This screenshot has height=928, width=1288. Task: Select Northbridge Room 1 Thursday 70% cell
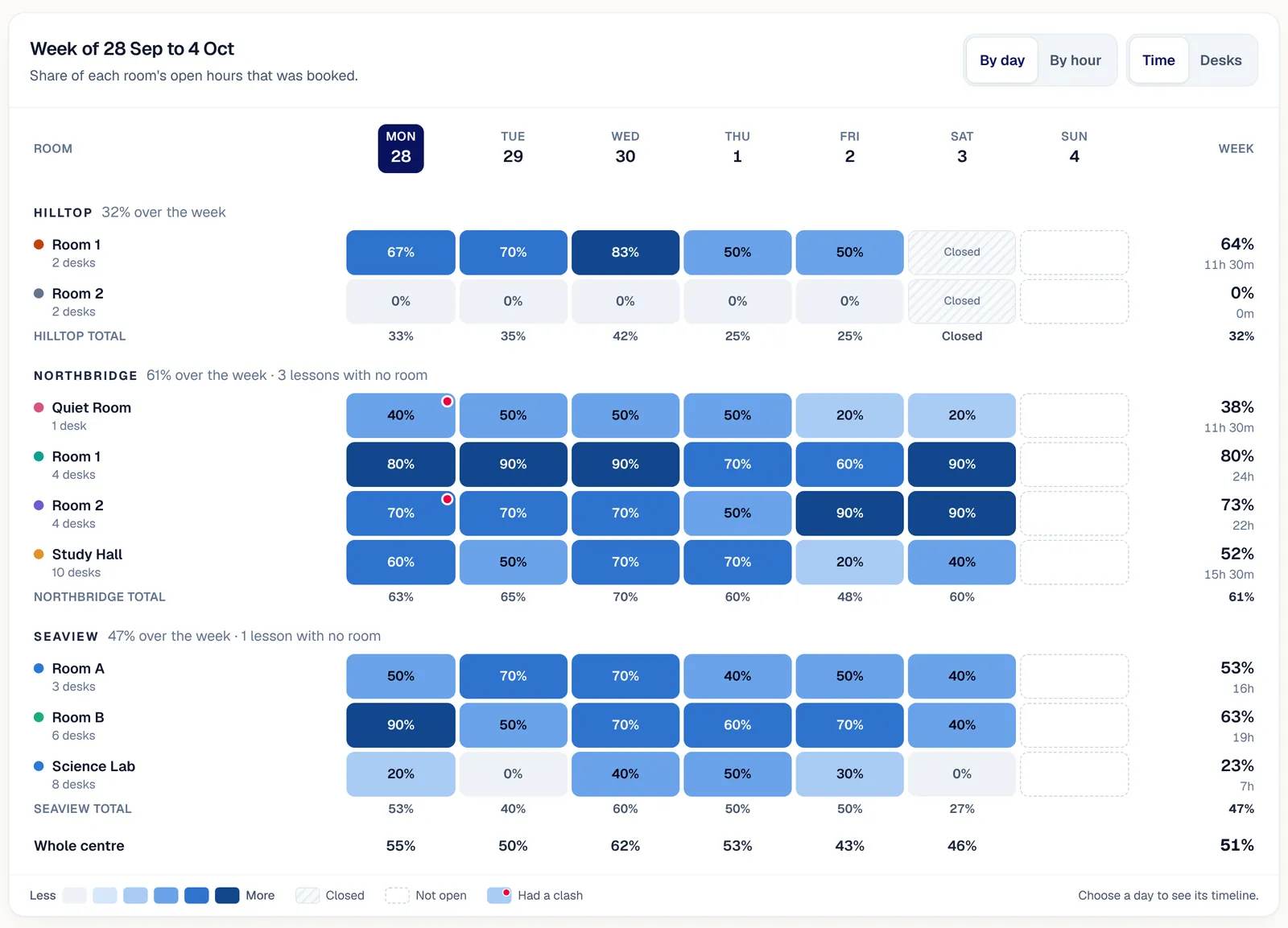[737, 464]
